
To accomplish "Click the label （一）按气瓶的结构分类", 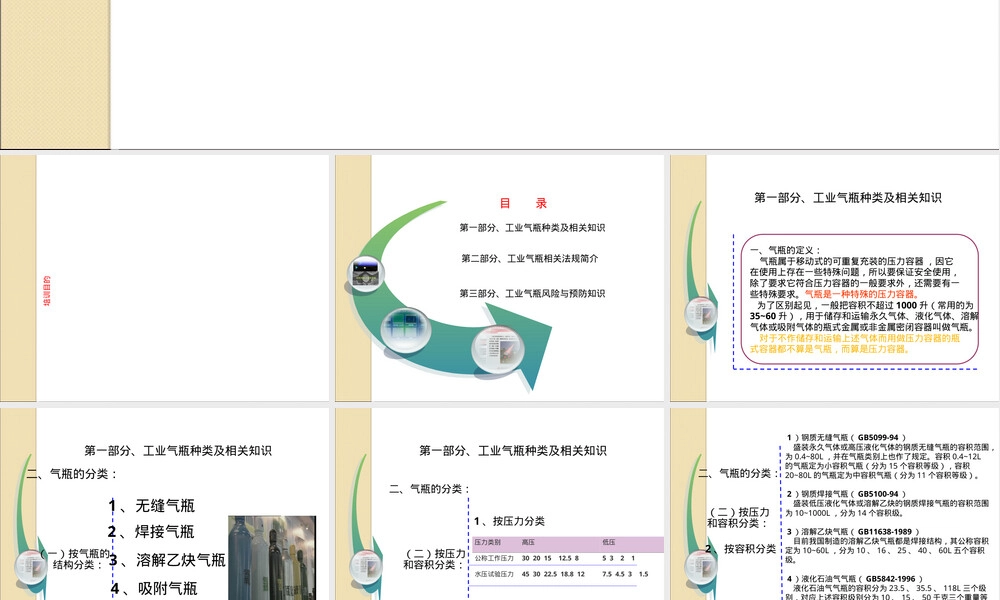I will 75,559.
